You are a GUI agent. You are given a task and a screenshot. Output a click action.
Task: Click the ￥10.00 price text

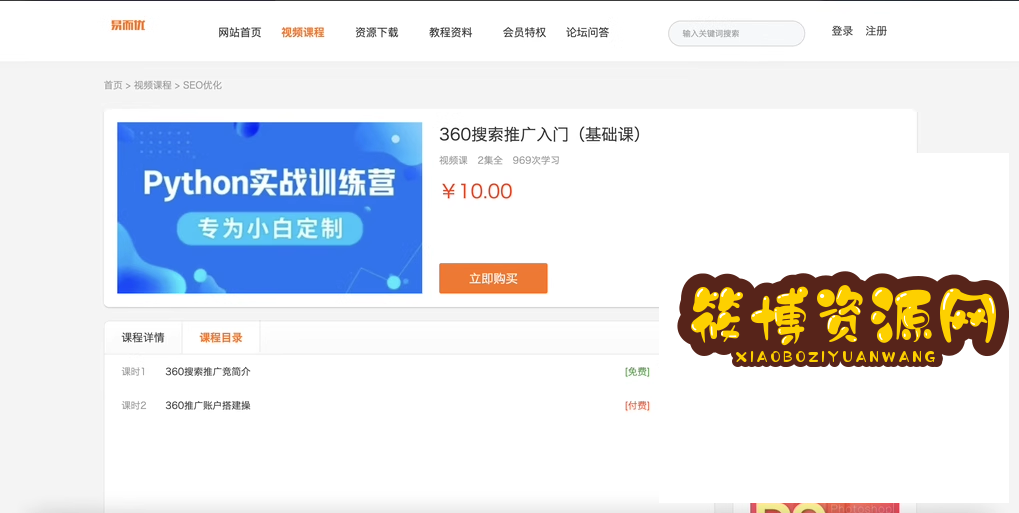tap(476, 191)
